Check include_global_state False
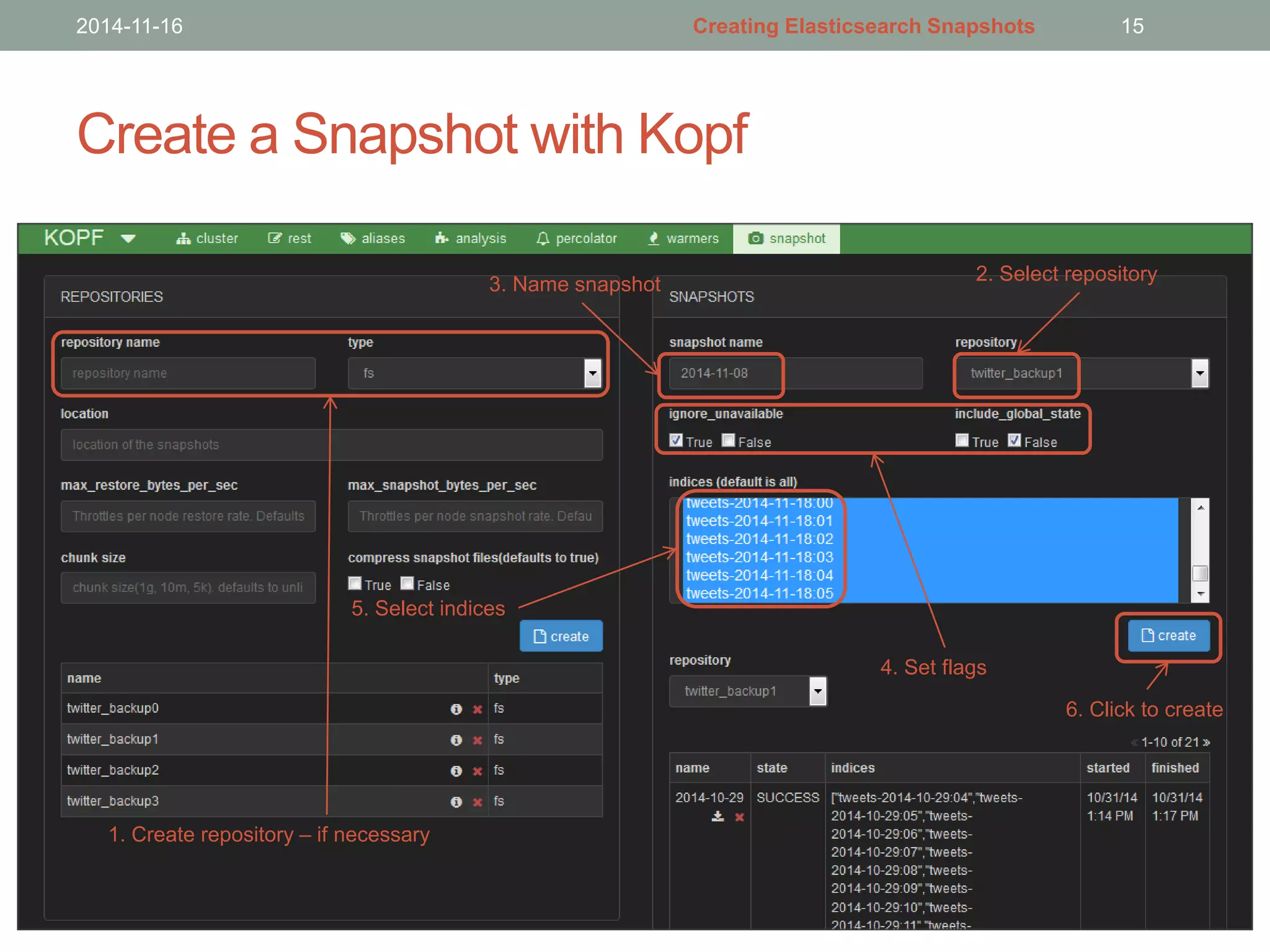Viewport: 1270px width, 952px height. (x=1015, y=441)
